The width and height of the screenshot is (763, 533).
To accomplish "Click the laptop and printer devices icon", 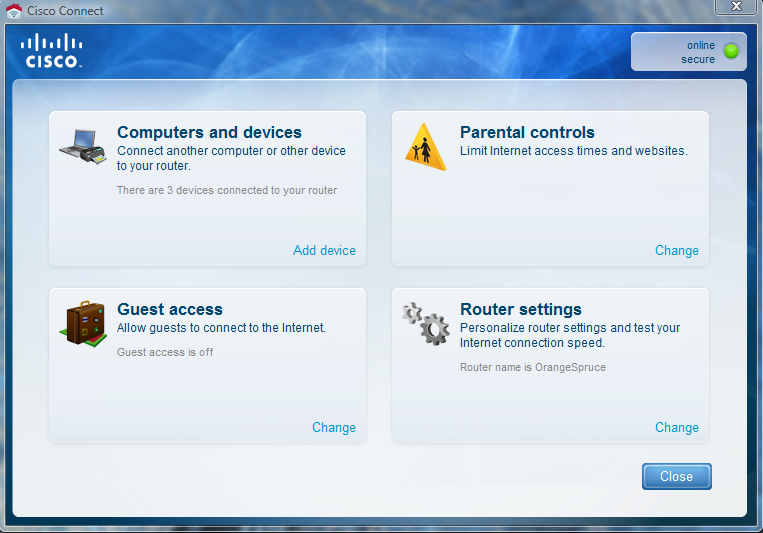I will point(83,147).
